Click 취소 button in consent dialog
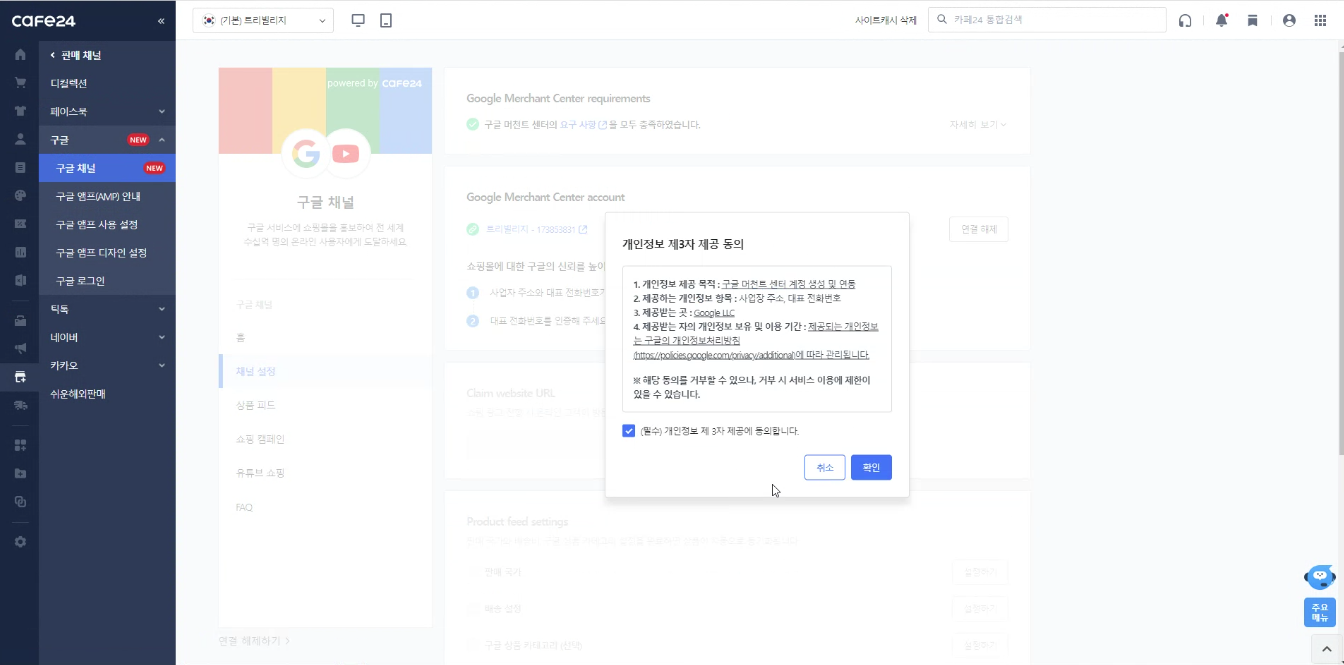Screen dimensions: 1344x665 (825, 467)
